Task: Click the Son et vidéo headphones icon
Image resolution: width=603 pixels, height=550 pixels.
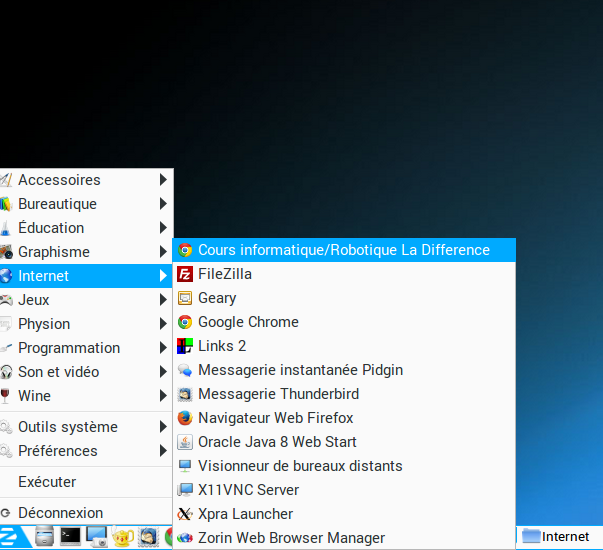Action: point(6,372)
